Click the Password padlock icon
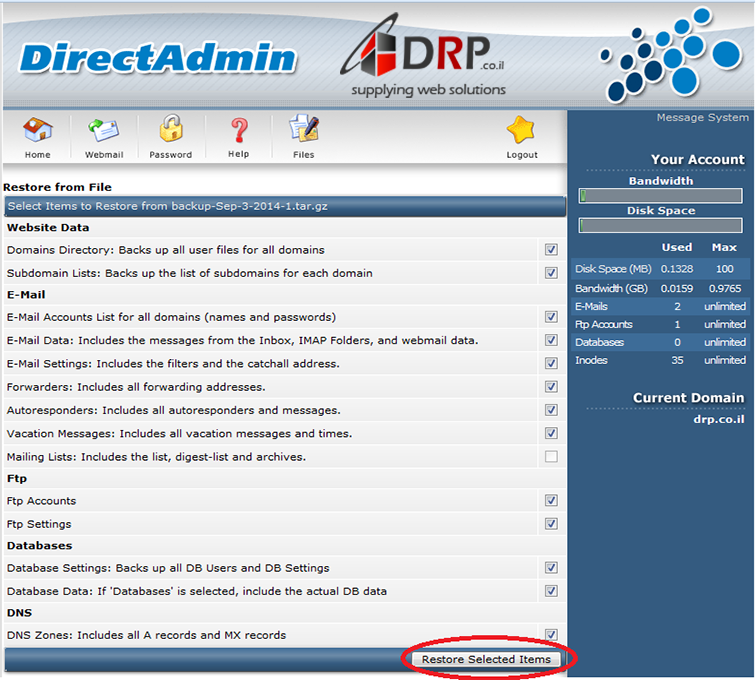The height and width of the screenshot is (680, 756). click(x=171, y=131)
